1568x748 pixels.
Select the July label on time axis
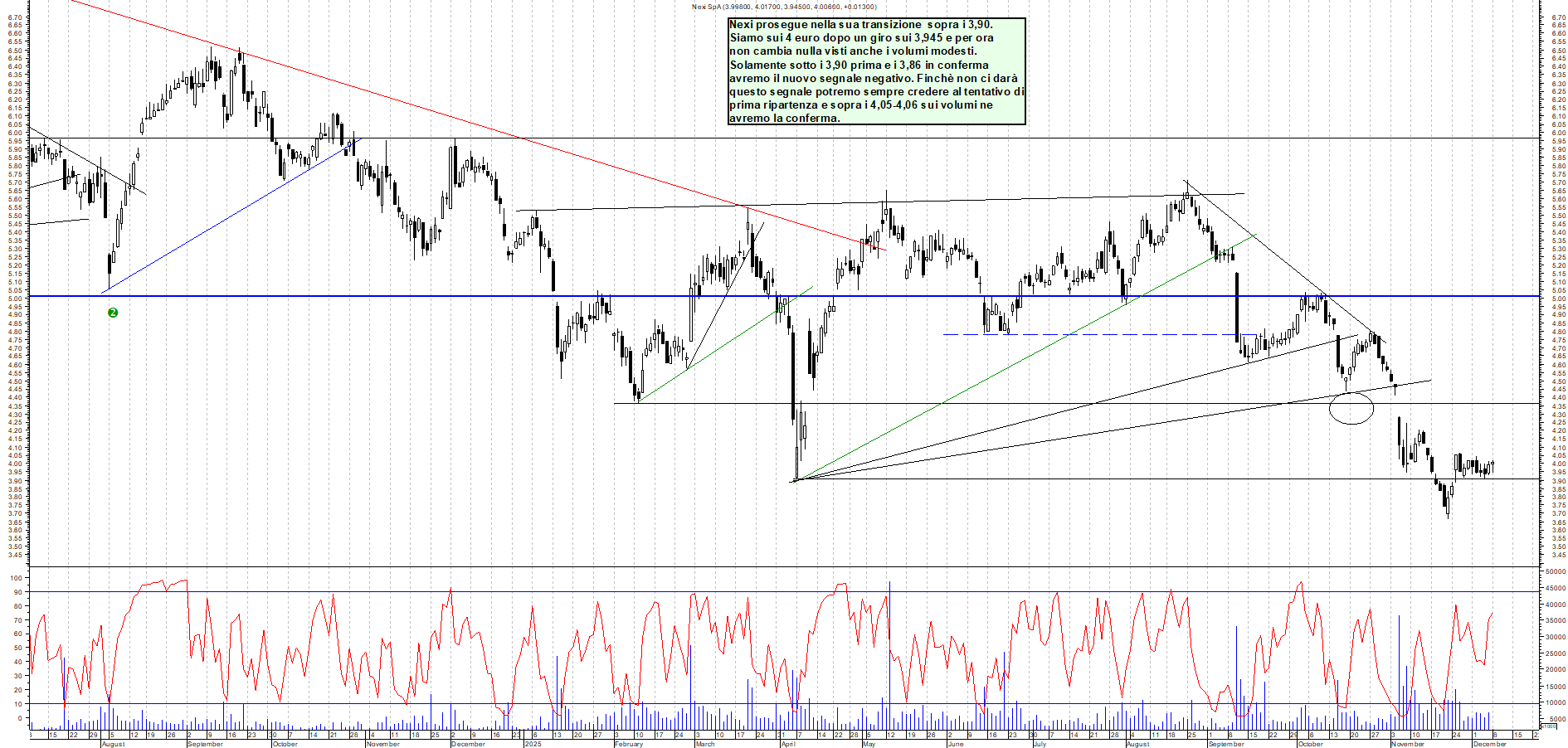point(1040,744)
